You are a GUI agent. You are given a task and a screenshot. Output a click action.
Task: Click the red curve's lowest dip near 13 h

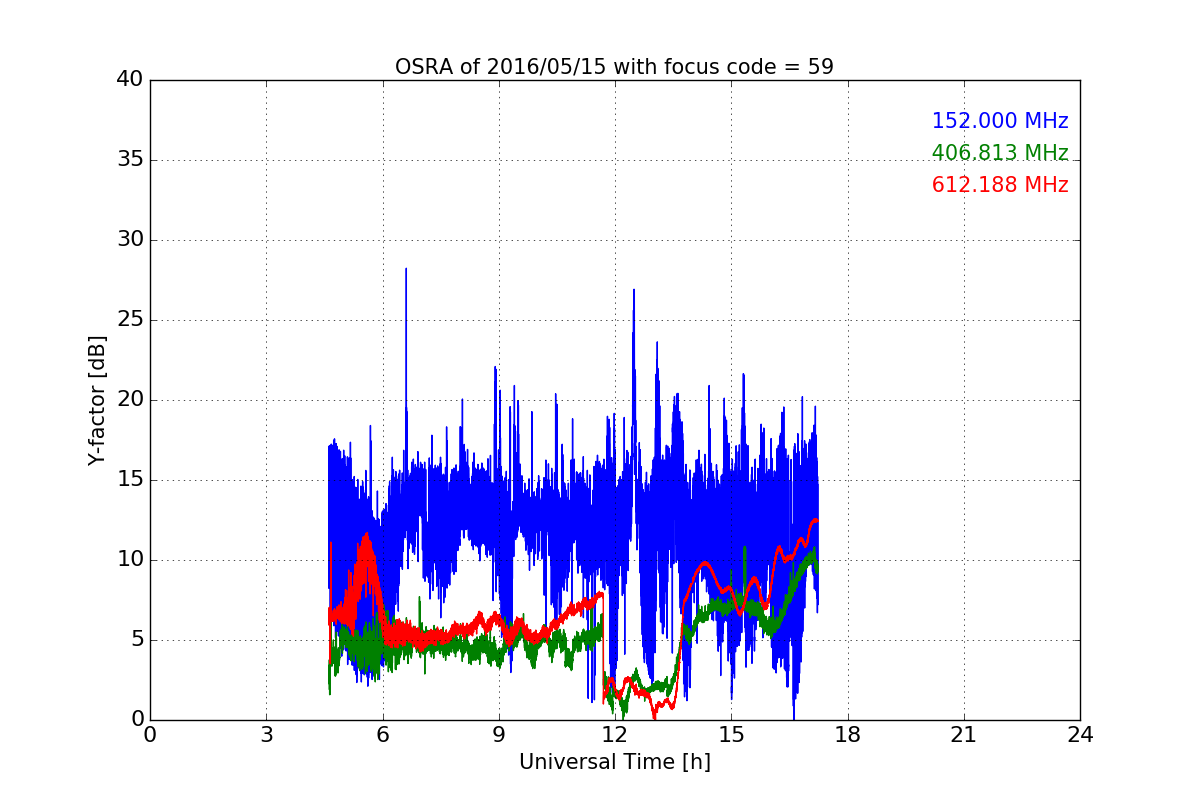tap(655, 716)
